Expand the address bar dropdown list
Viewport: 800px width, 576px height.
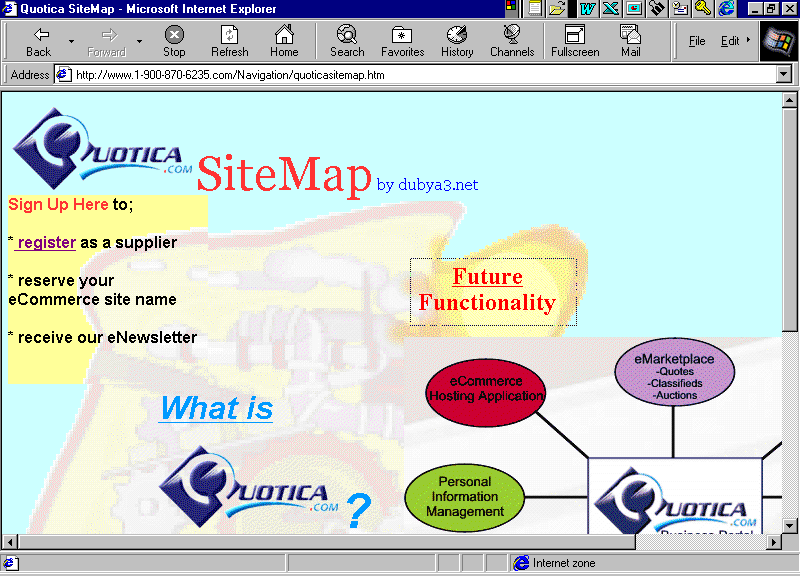click(x=784, y=75)
